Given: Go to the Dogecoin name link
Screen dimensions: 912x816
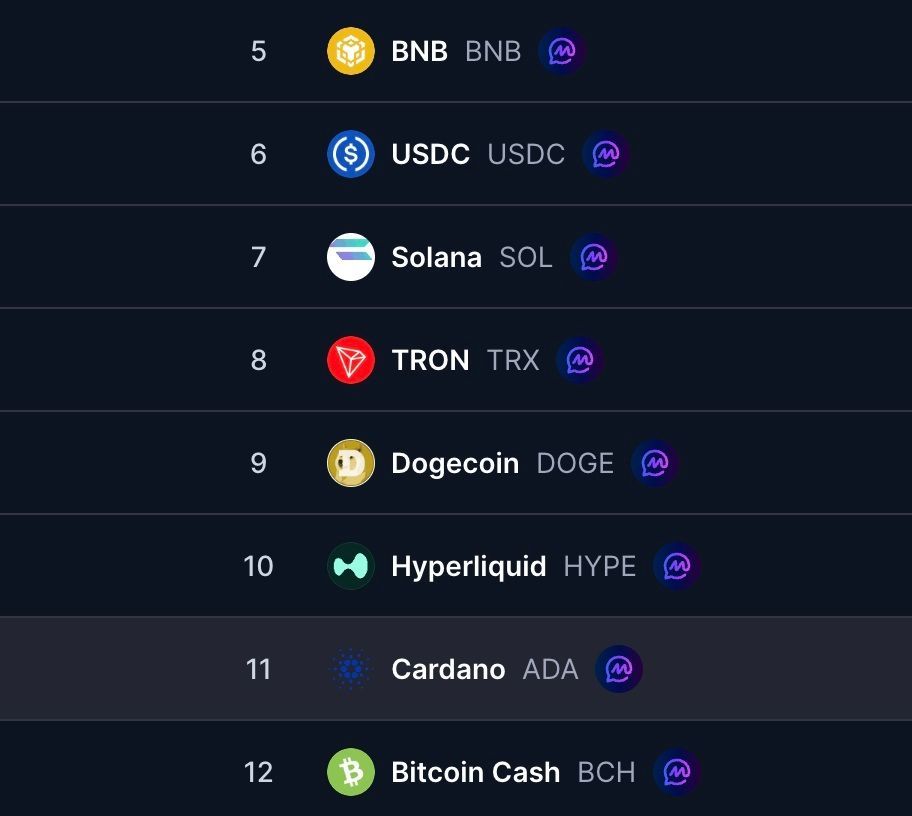Looking at the screenshot, I should pyautogui.click(x=455, y=463).
